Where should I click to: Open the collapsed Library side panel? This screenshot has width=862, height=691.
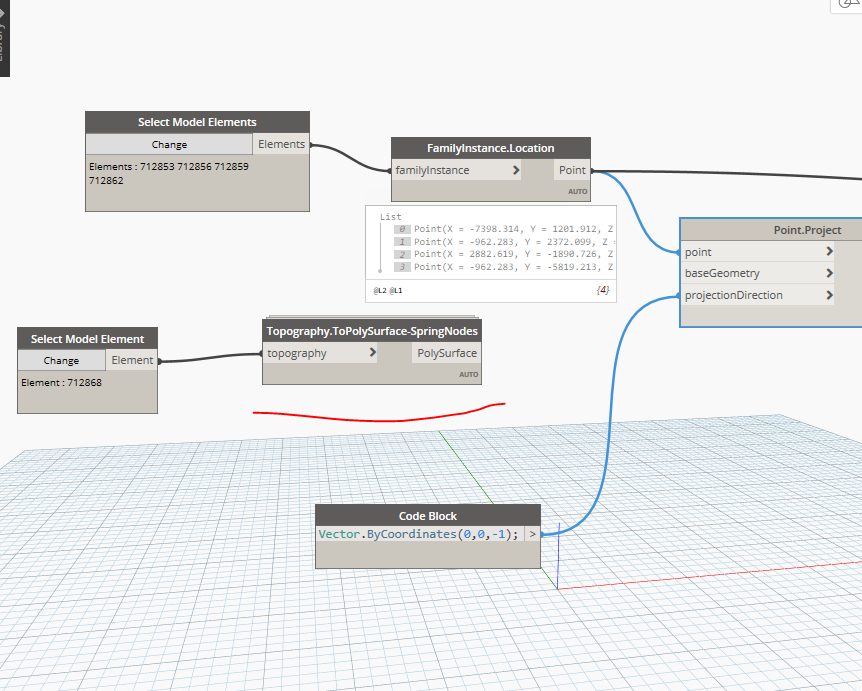(x=4, y=37)
